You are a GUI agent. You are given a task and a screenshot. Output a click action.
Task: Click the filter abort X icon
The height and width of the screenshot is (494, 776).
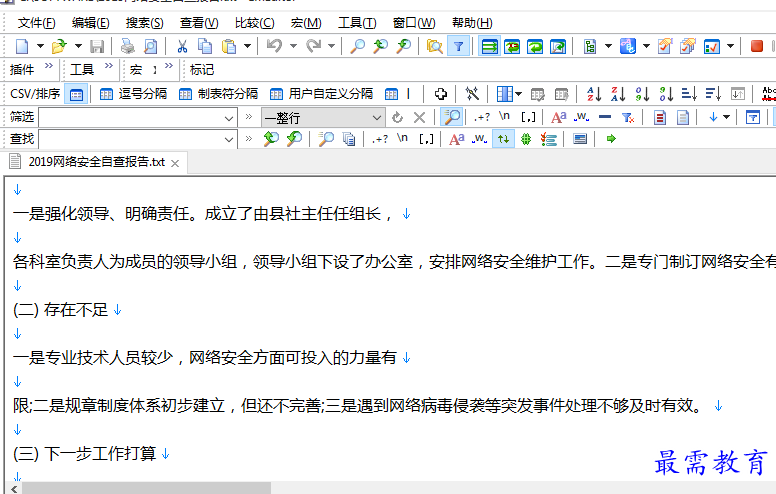[419, 117]
